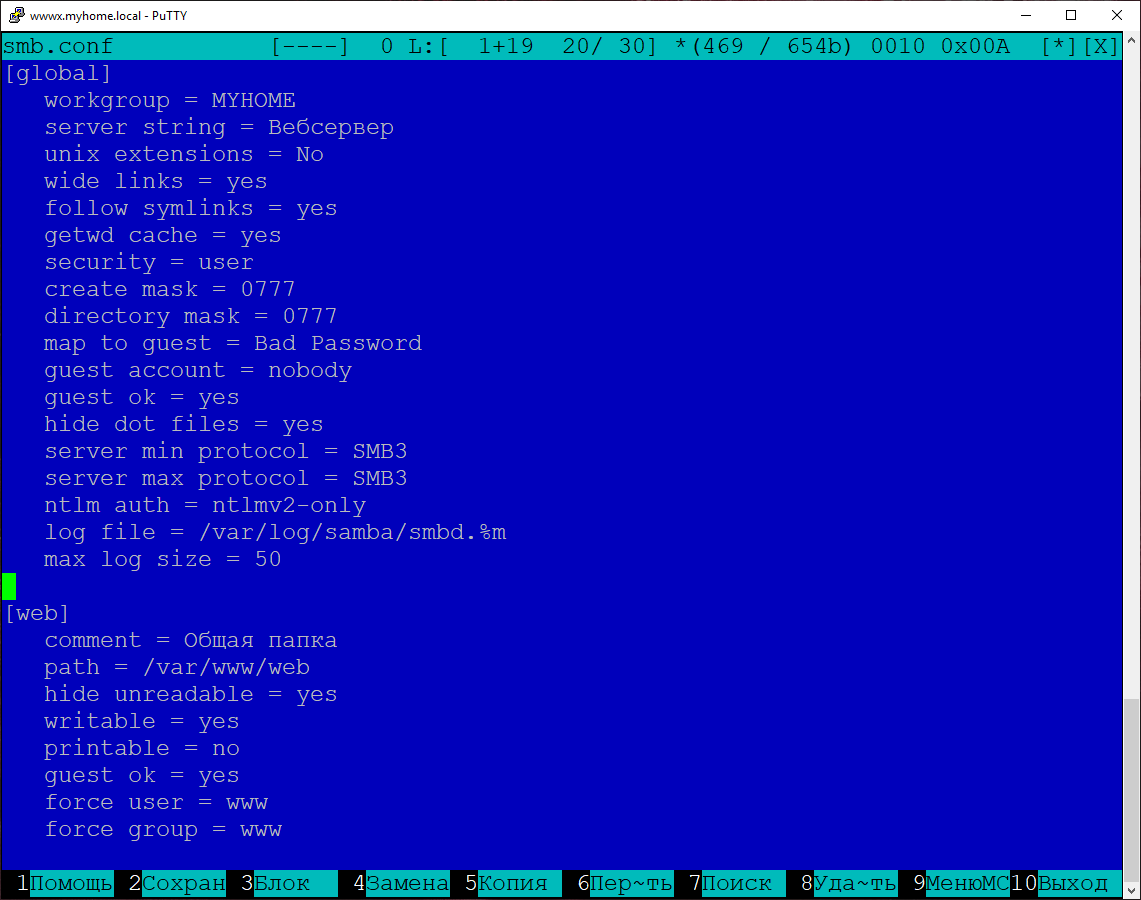
Task: Click the getwd cache = yes line
Action: pyautogui.click(x=162, y=235)
